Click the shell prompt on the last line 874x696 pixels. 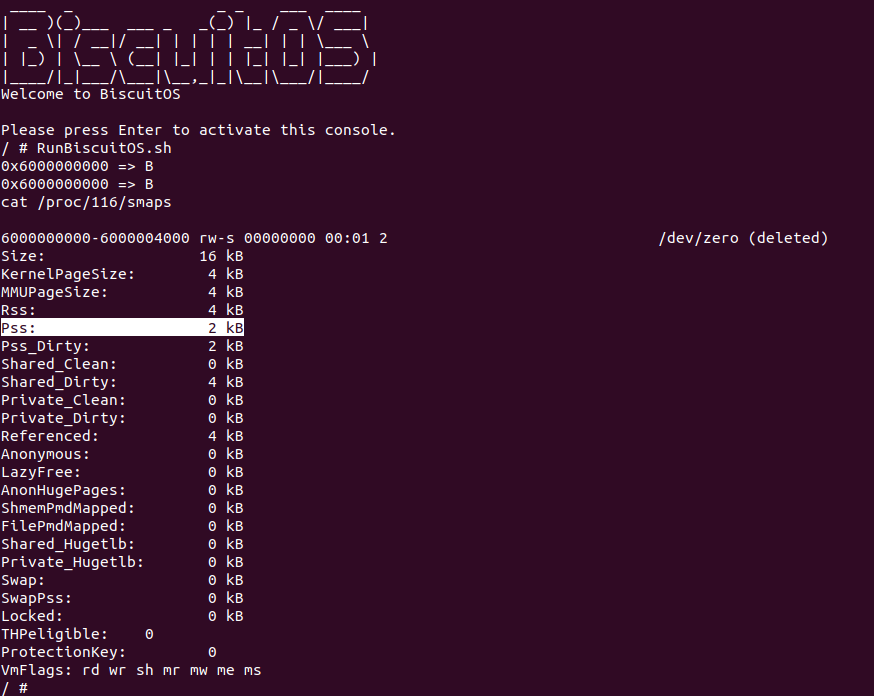click(14, 688)
